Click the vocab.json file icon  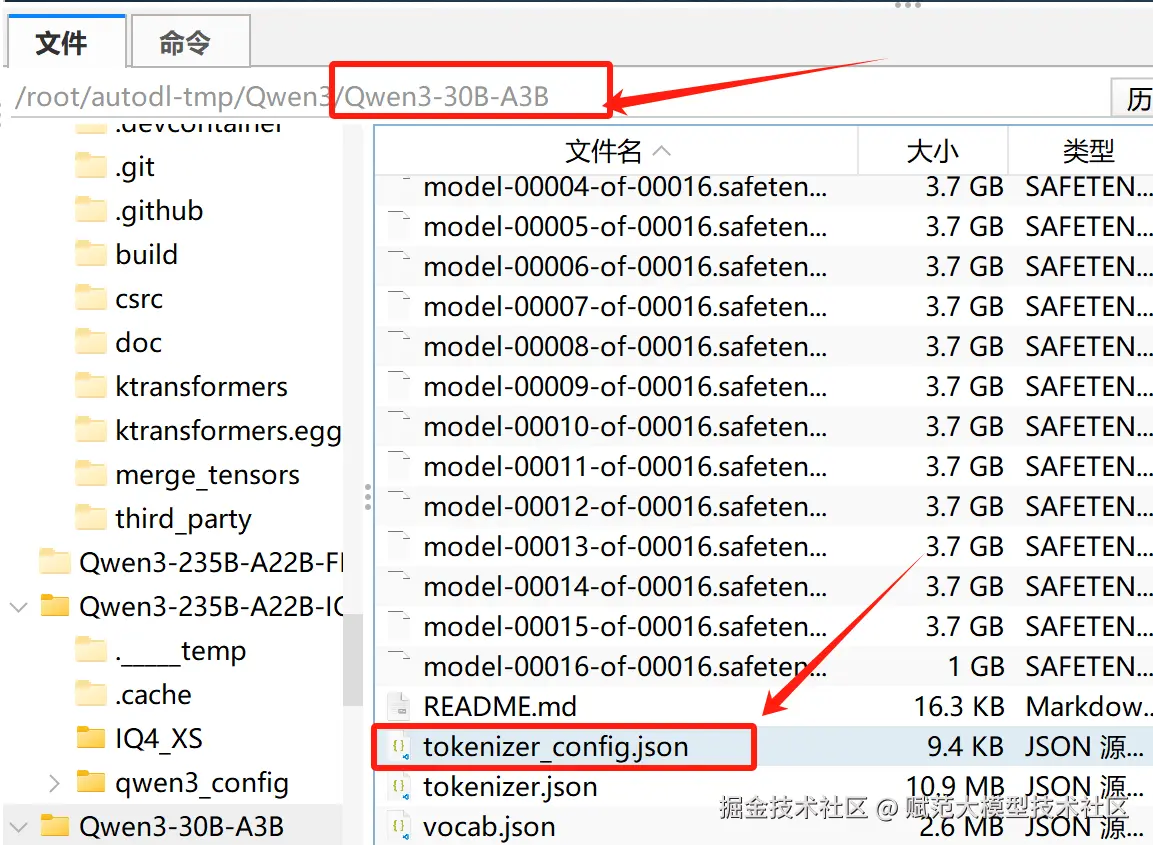(399, 827)
